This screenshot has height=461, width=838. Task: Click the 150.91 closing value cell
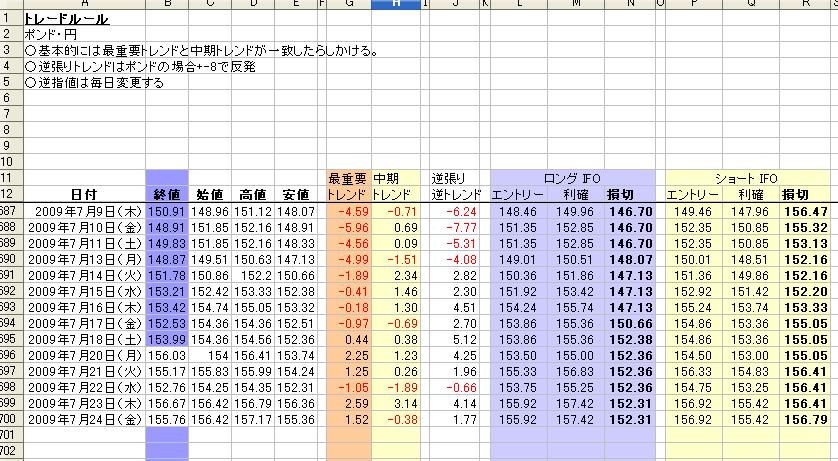(166, 212)
